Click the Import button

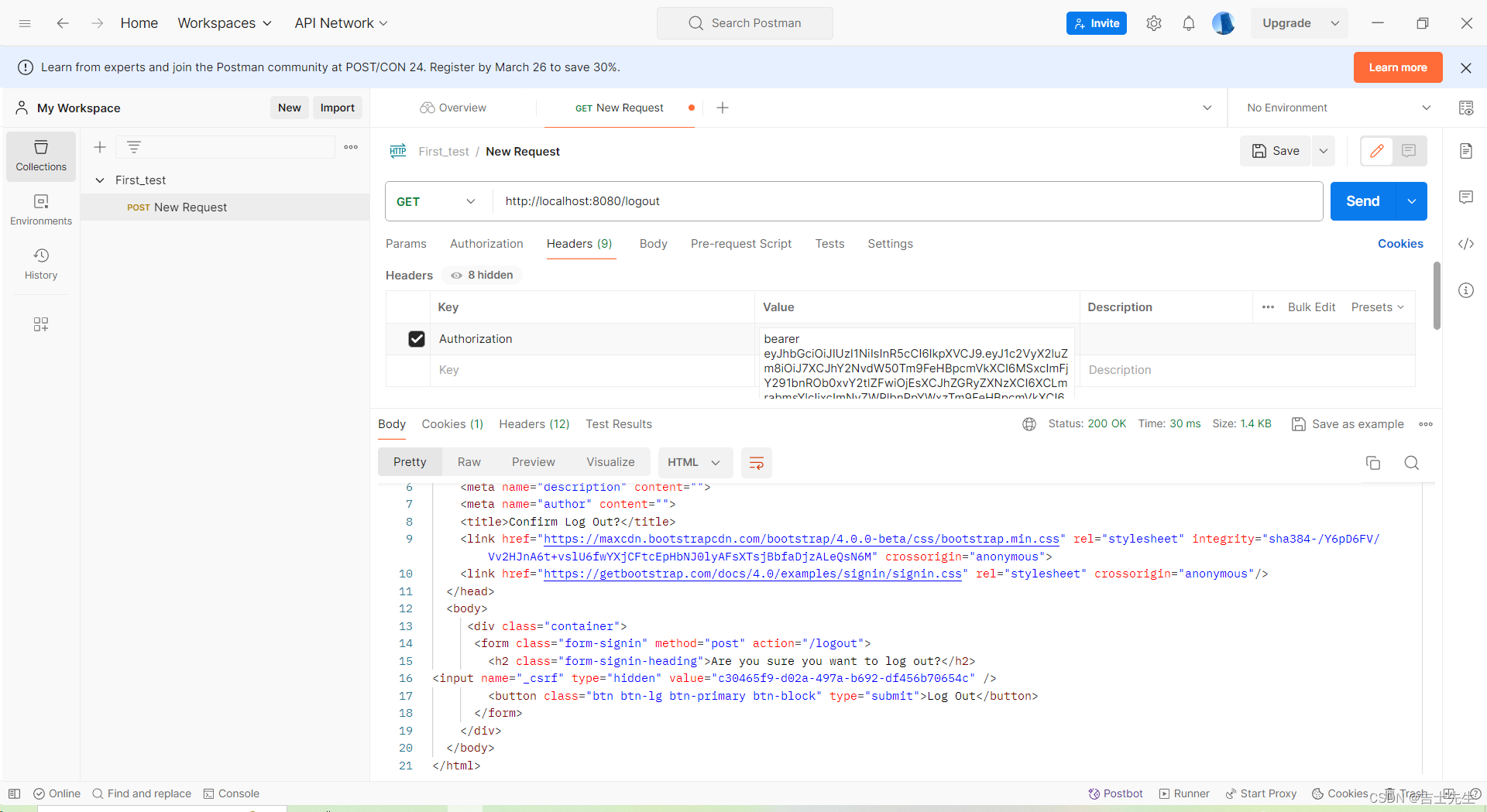[338, 108]
